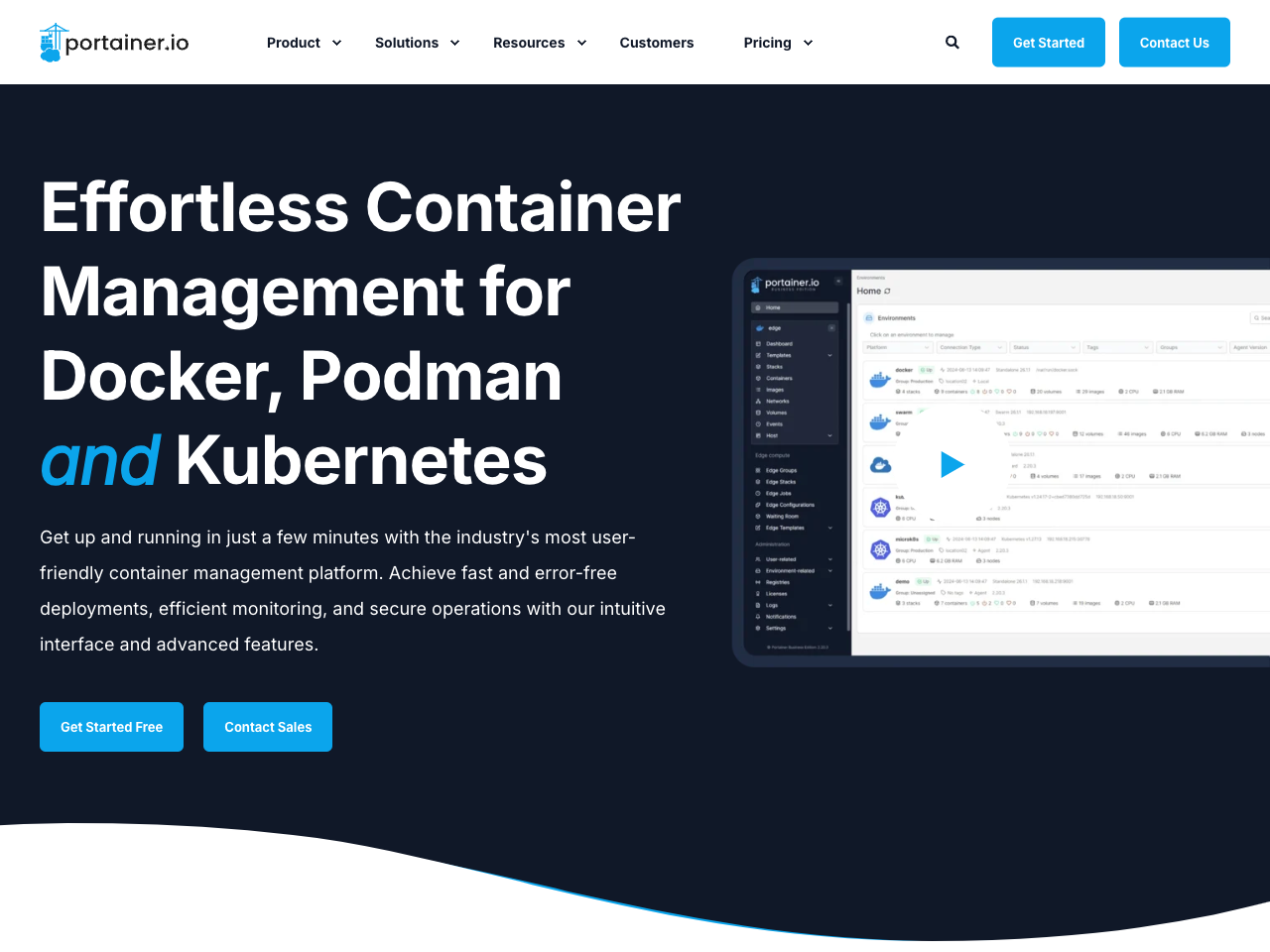Click the Effortless Container Management headline
The image size is (1270, 952).
361,333
